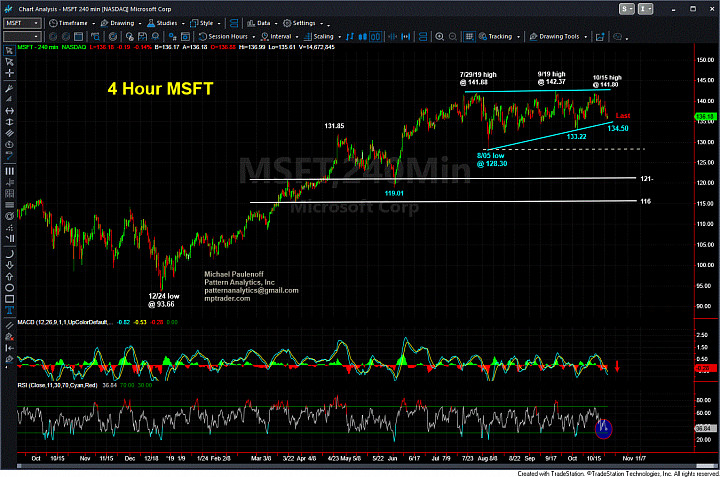Select the horizontal lines grid tool
This screenshot has height=477, width=720.
(x=9, y=205)
